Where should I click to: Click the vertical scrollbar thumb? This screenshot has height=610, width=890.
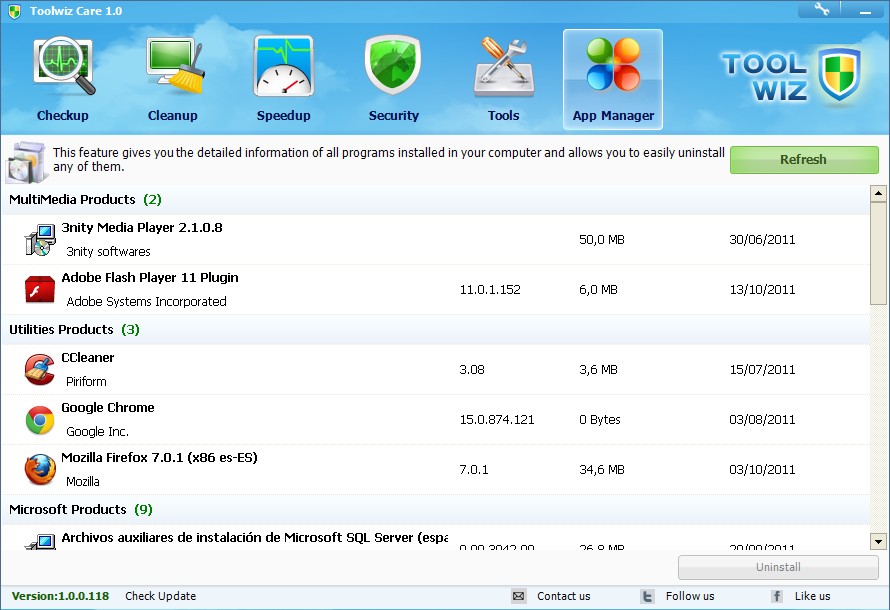click(x=878, y=253)
